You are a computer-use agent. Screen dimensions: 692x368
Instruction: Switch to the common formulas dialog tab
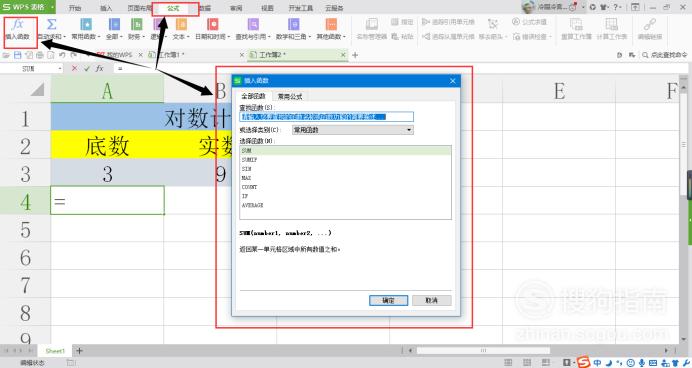pos(290,96)
